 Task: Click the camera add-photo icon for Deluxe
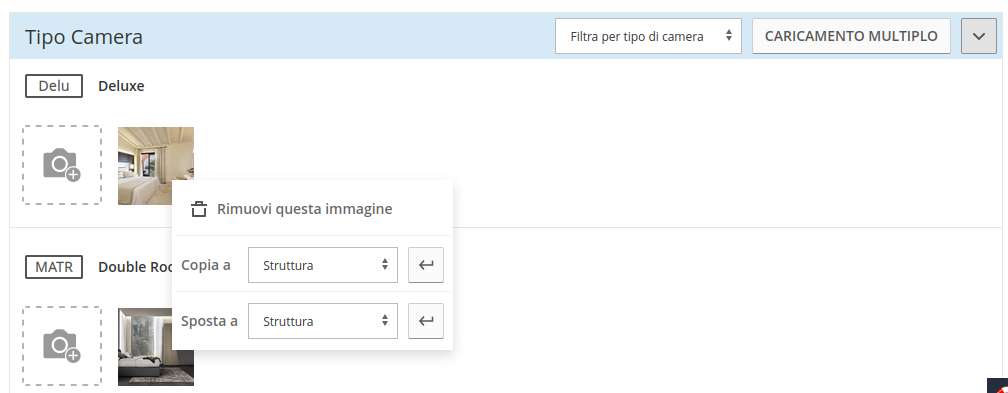pos(62,165)
